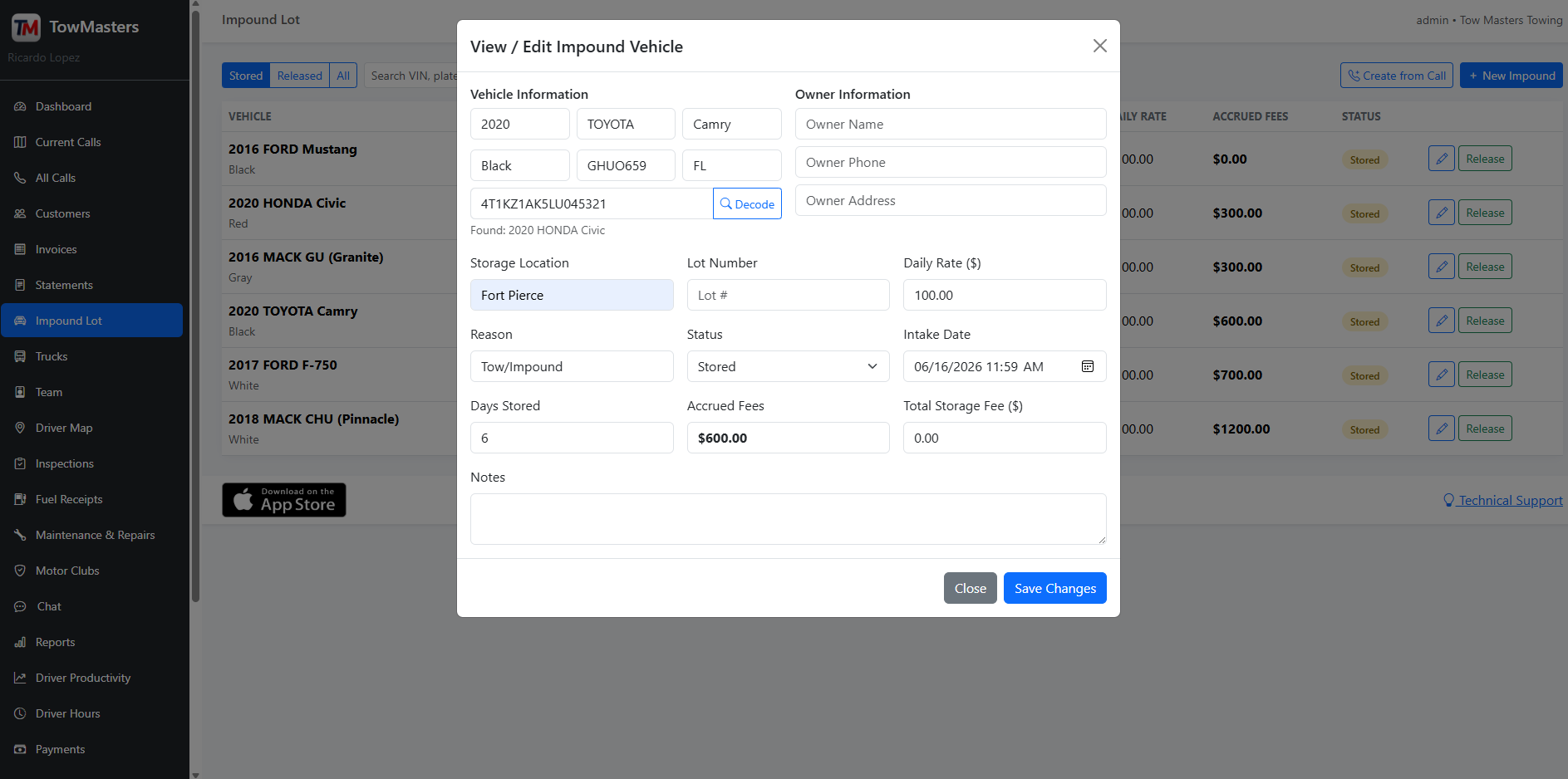Open Technical Support link
The image size is (1568, 779).
pyautogui.click(x=1503, y=500)
